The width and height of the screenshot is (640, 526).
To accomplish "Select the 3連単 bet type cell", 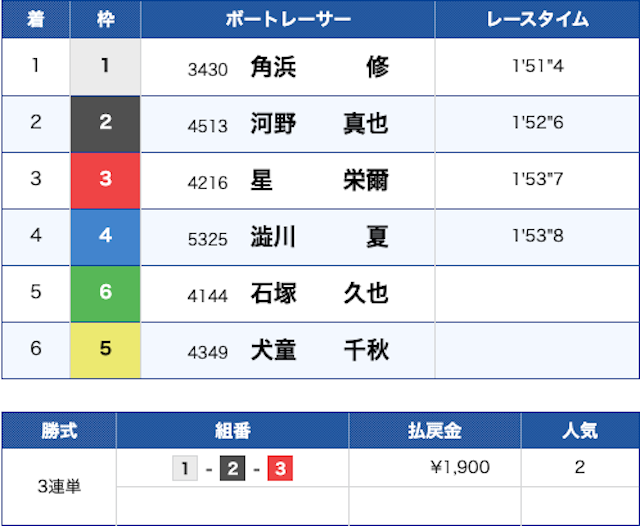I will click(59, 487).
